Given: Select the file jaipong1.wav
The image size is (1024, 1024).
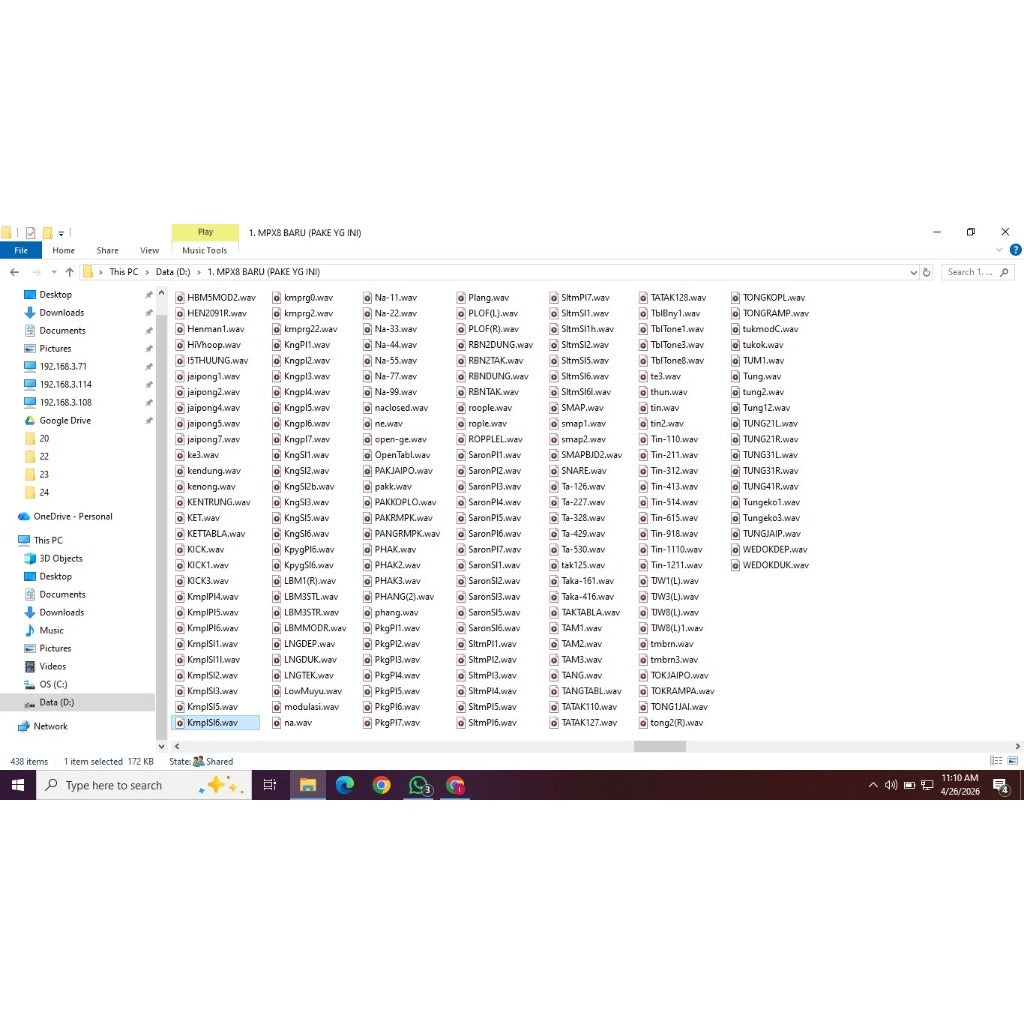Looking at the screenshot, I should coord(213,376).
